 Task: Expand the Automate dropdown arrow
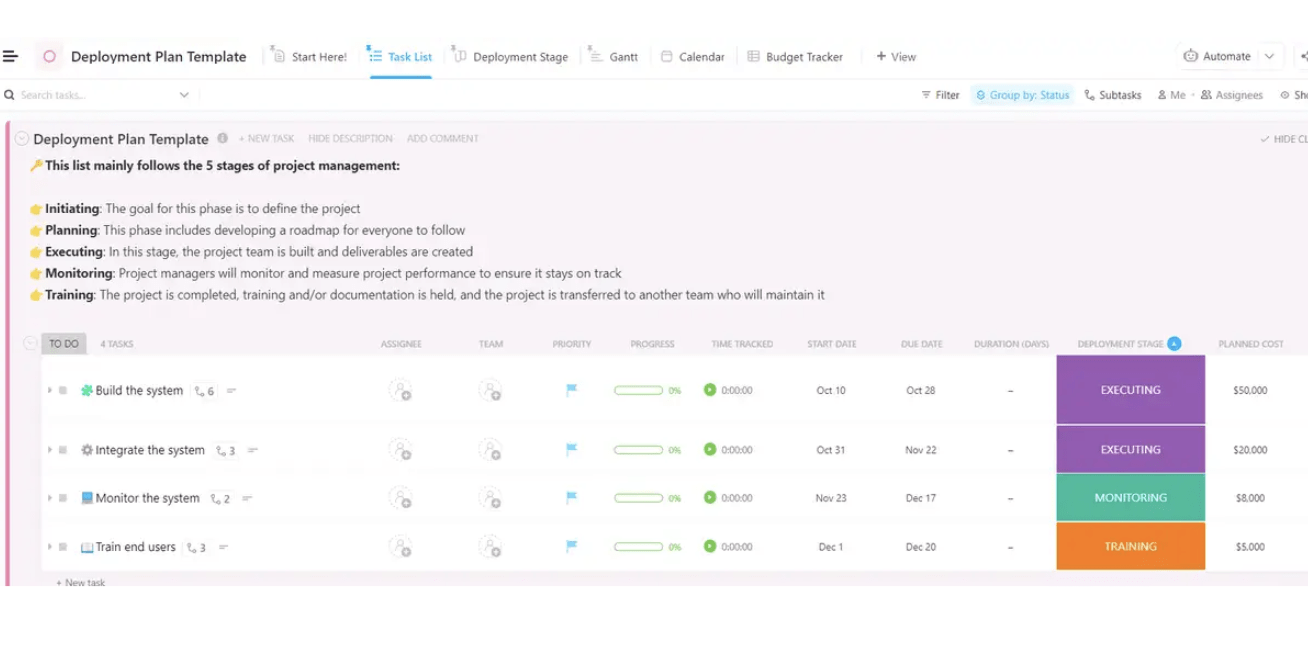[x=1270, y=57]
